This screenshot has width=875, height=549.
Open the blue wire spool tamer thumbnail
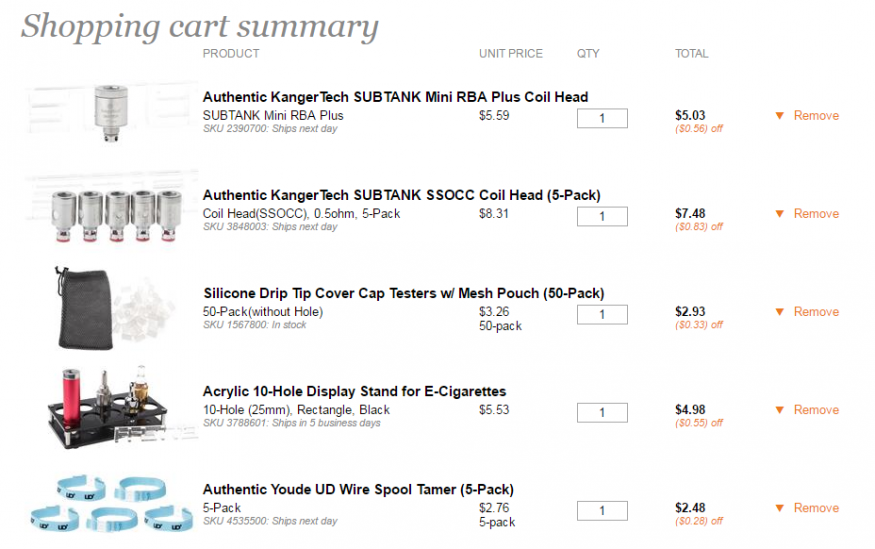point(110,505)
